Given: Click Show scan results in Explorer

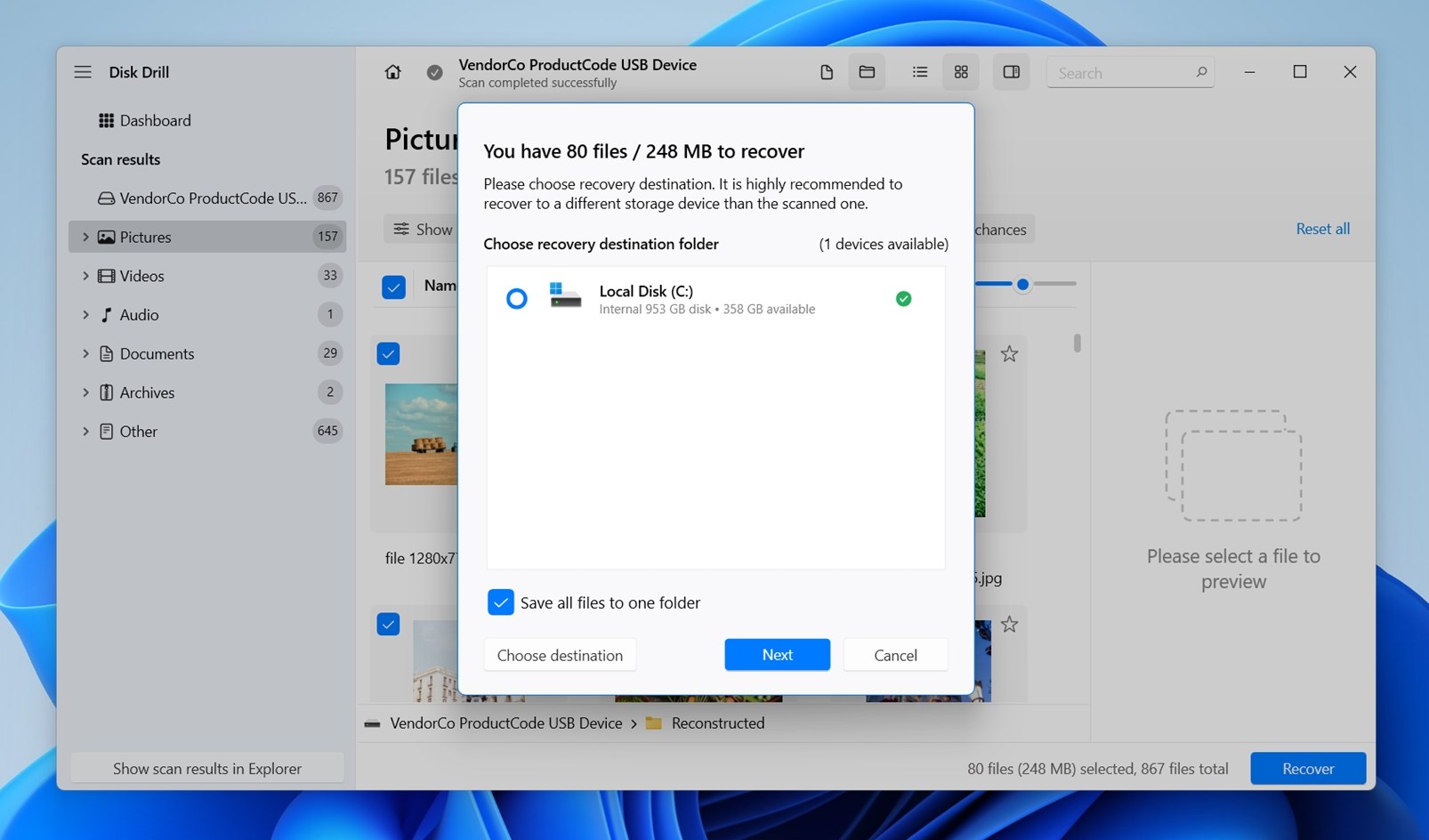Looking at the screenshot, I should tap(206, 769).
